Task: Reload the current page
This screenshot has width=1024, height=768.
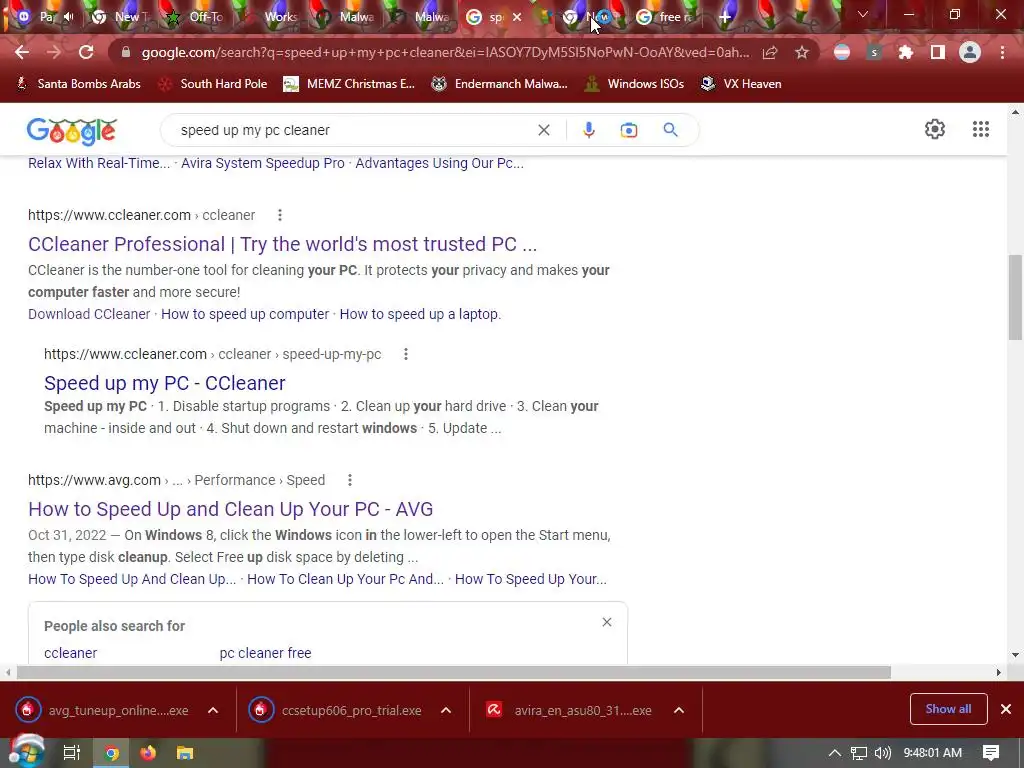Action: 86,52
